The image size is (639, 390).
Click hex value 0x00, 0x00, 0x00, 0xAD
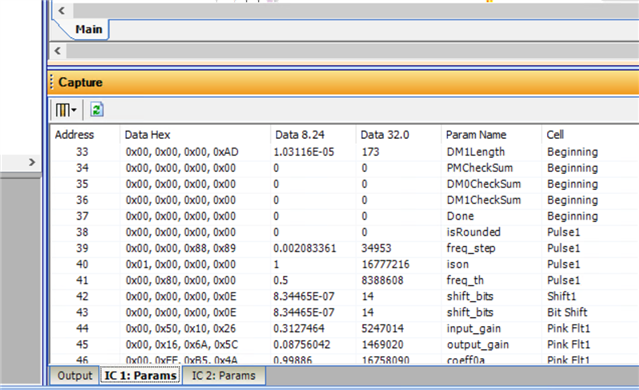coord(182,152)
